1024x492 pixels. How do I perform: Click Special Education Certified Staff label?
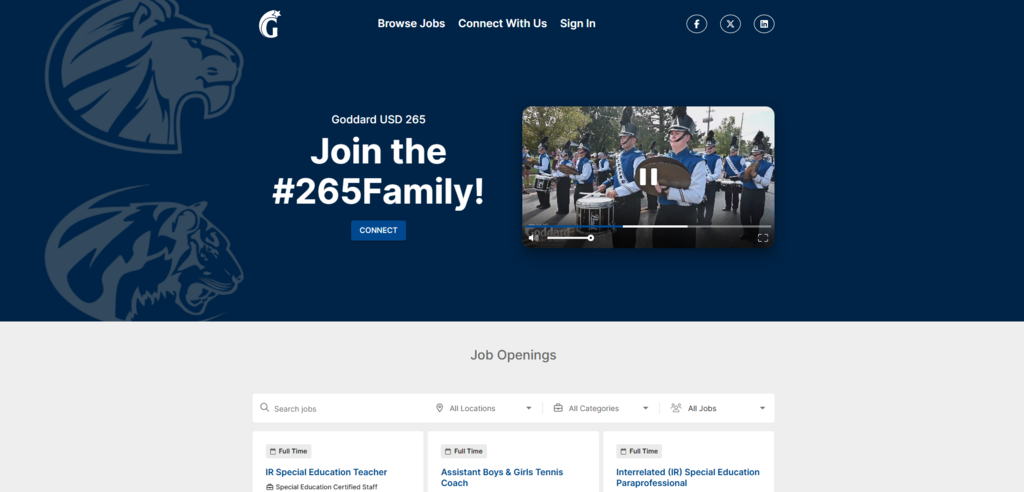(x=327, y=487)
